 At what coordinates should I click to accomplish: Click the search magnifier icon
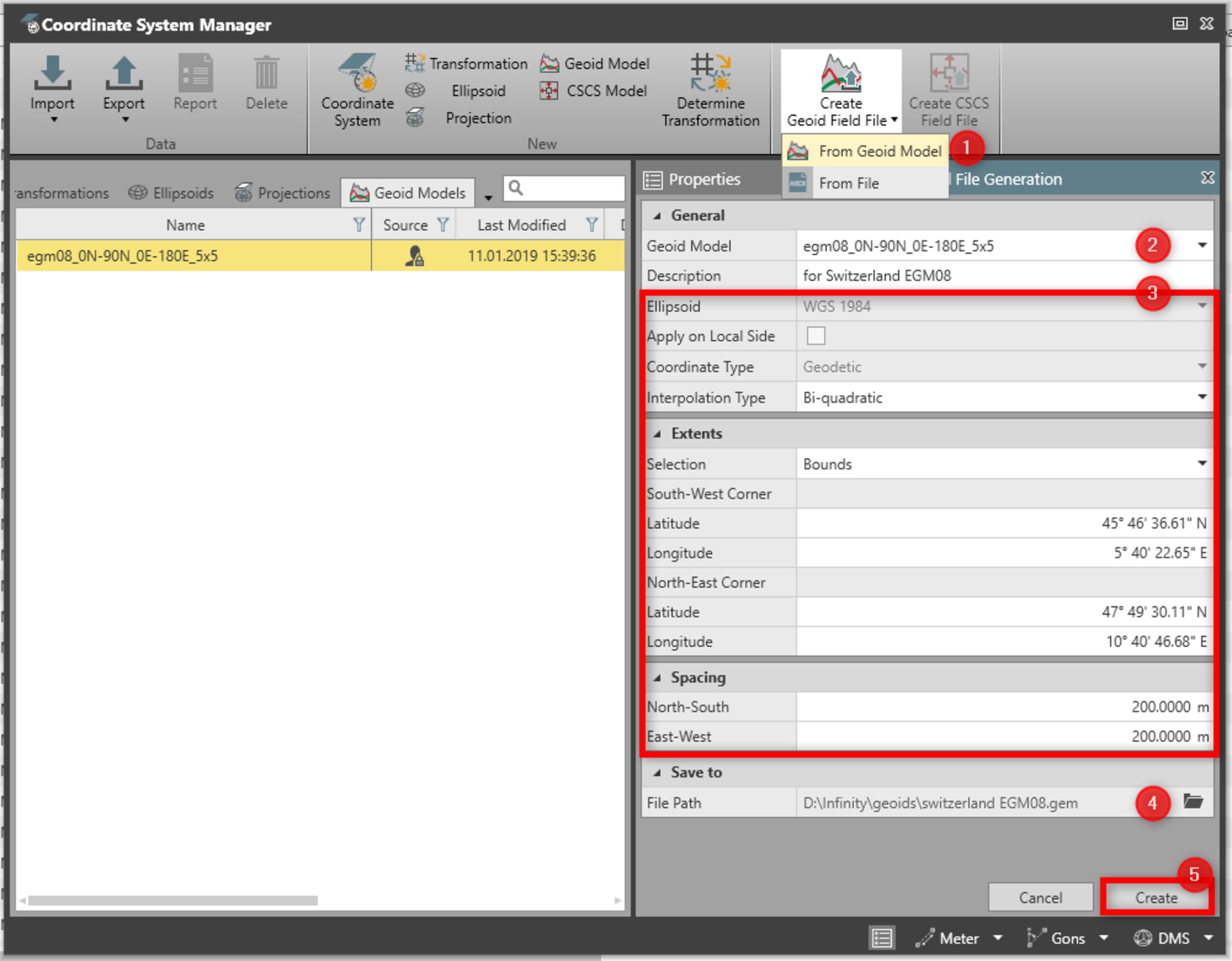pos(515,188)
